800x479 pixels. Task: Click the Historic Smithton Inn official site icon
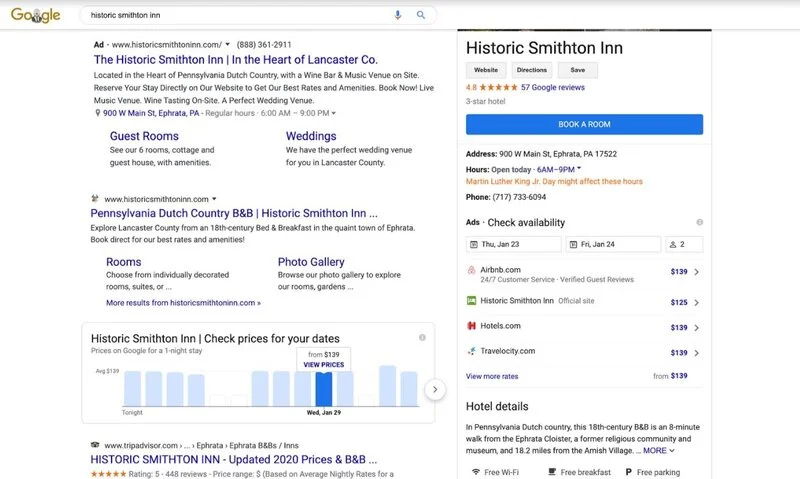pyautogui.click(x=471, y=300)
